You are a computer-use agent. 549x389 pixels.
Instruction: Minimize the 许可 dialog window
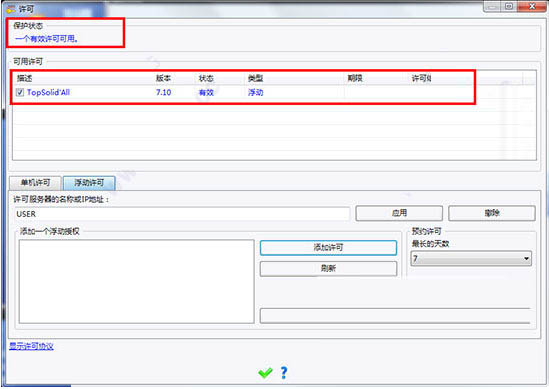[492, 7]
